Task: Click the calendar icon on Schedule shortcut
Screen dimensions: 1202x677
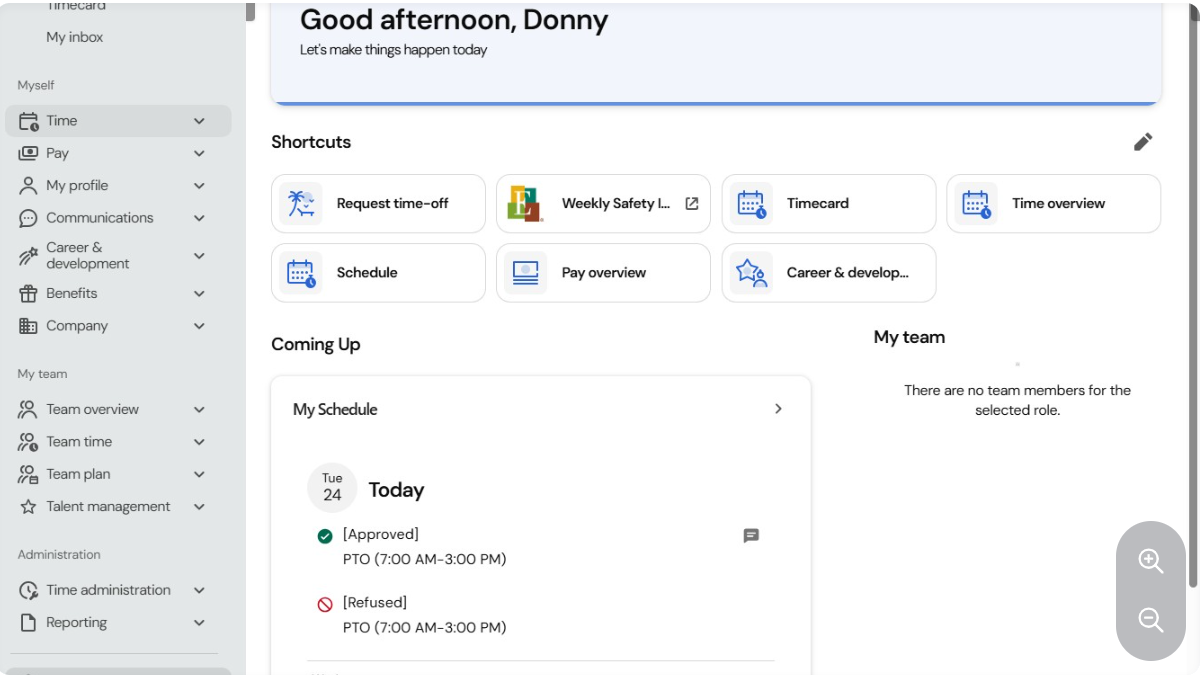Action: tap(301, 273)
